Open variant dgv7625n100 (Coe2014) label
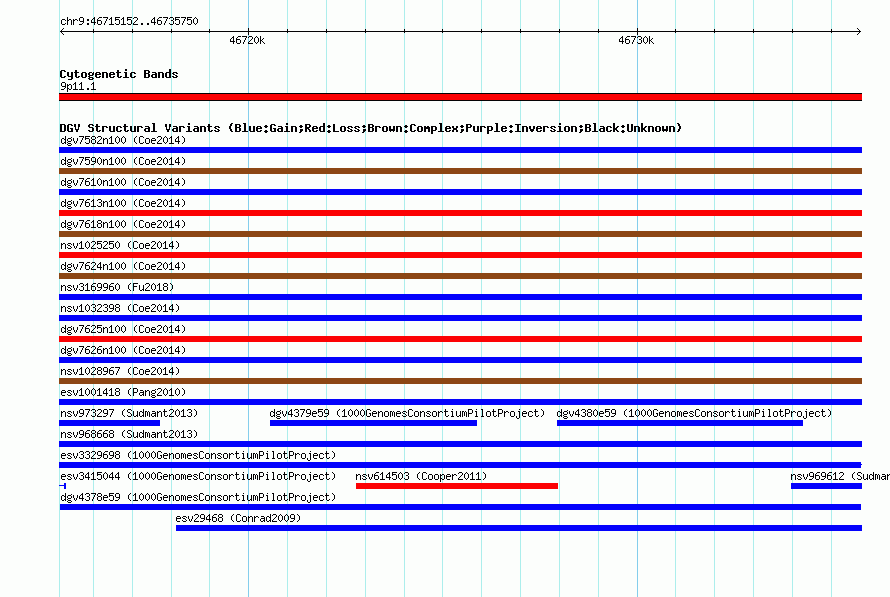Viewport: 890px width, 597px height. click(x=123, y=329)
